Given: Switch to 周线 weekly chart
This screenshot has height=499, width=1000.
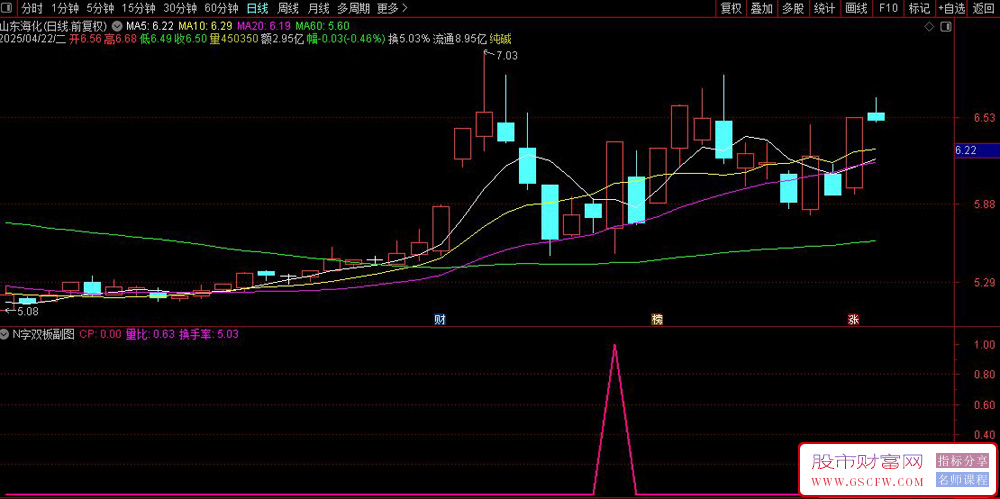Looking at the screenshot, I should 289,8.
